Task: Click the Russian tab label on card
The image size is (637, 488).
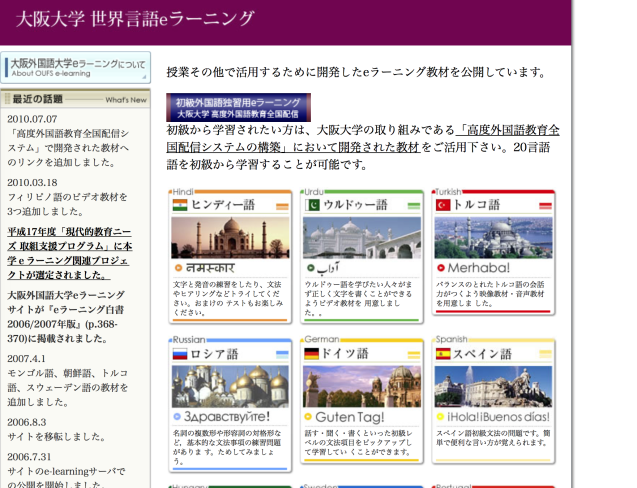Action: pos(189,340)
